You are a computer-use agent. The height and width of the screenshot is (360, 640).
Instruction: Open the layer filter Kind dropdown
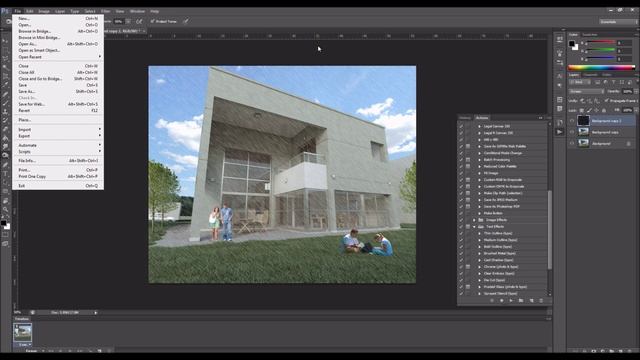579,82
